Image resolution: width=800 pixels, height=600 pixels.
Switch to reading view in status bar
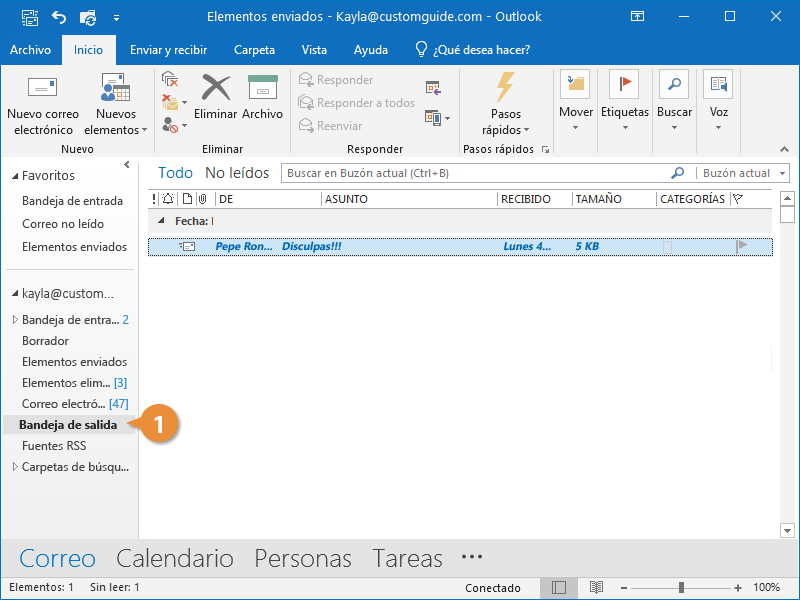click(596, 588)
